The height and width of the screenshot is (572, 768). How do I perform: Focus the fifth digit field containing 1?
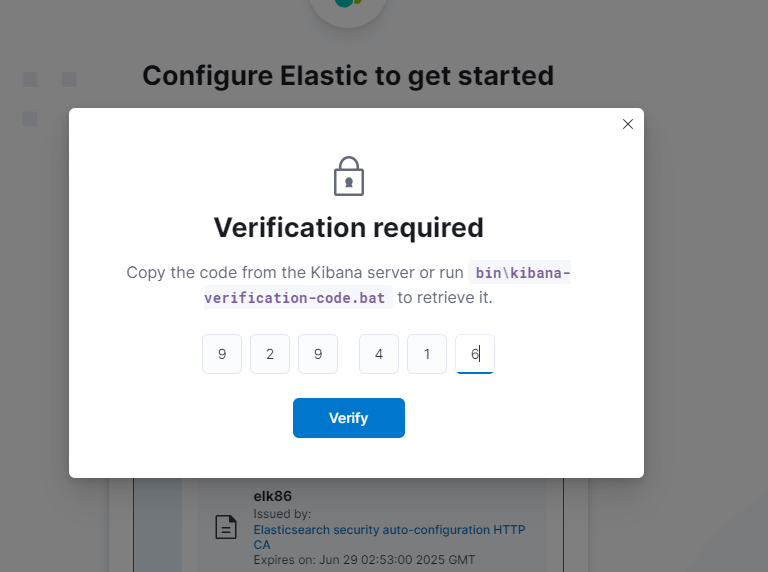coord(427,354)
